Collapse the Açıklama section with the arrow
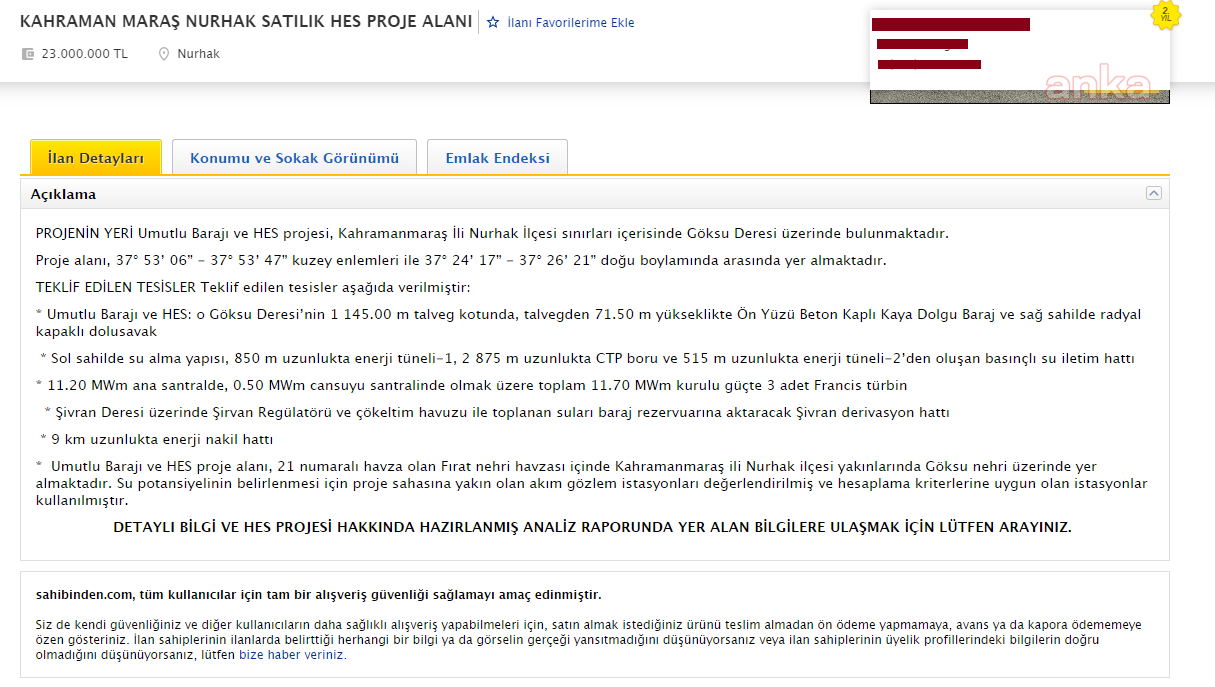The height and width of the screenshot is (687, 1215). (1154, 194)
